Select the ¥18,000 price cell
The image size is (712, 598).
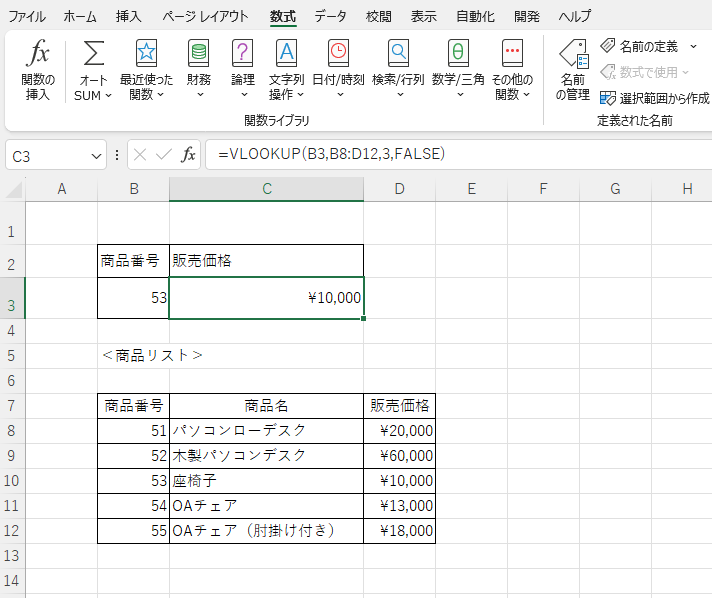pyautogui.click(x=400, y=530)
